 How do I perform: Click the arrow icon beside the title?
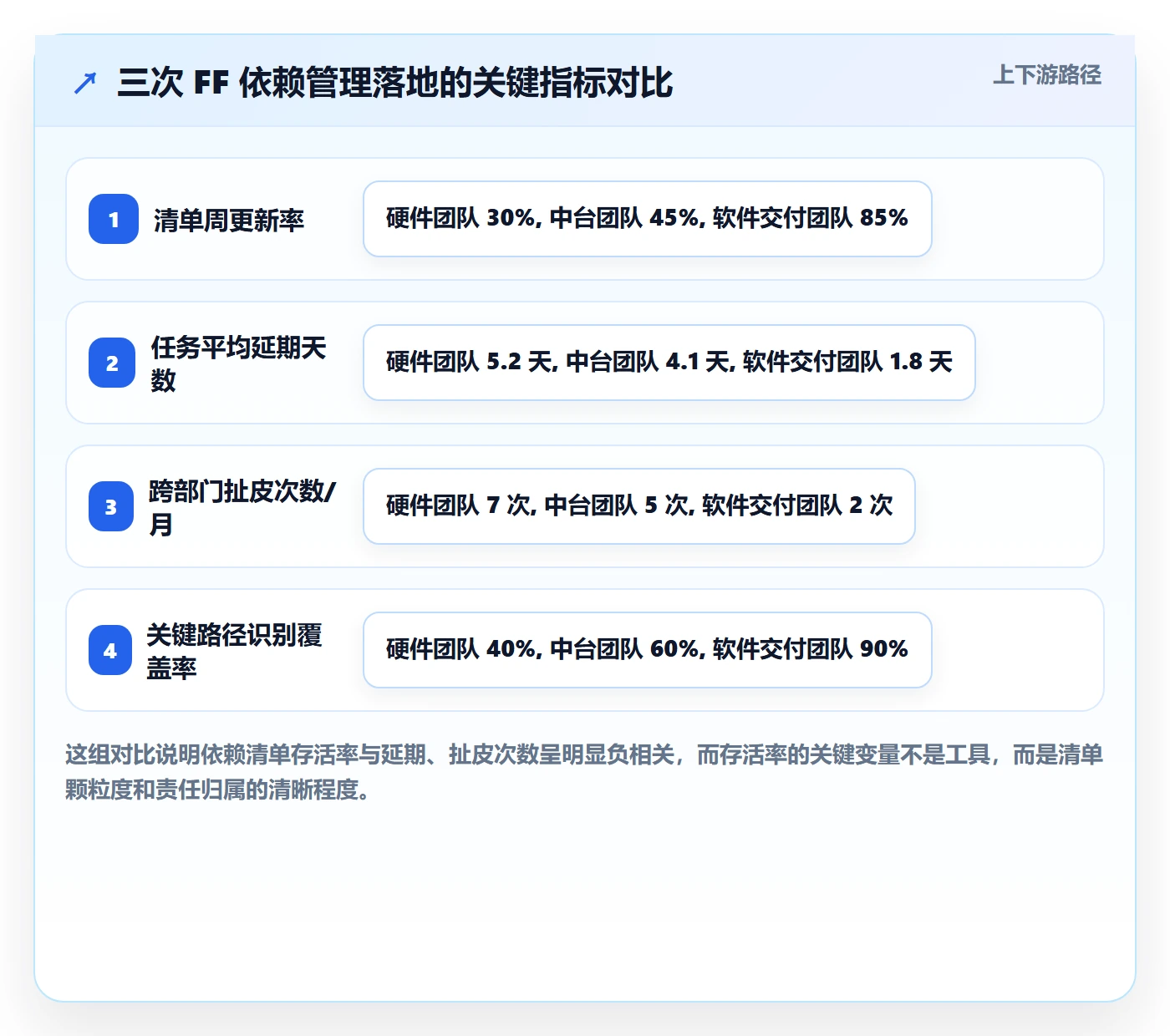pos(85,84)
